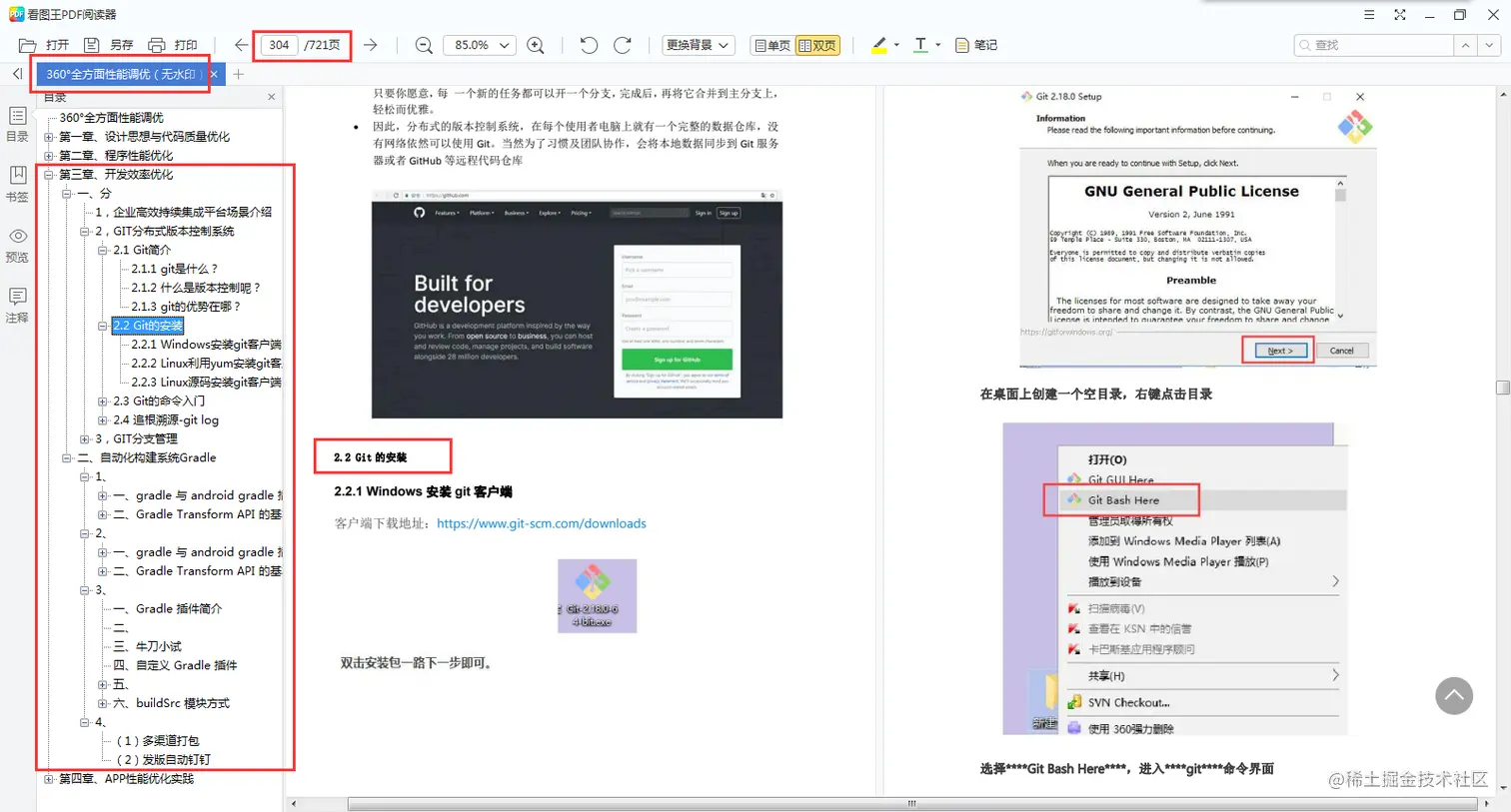
Task: Select 2.1.1 git是什么？ entry
Action: point(174,269)
